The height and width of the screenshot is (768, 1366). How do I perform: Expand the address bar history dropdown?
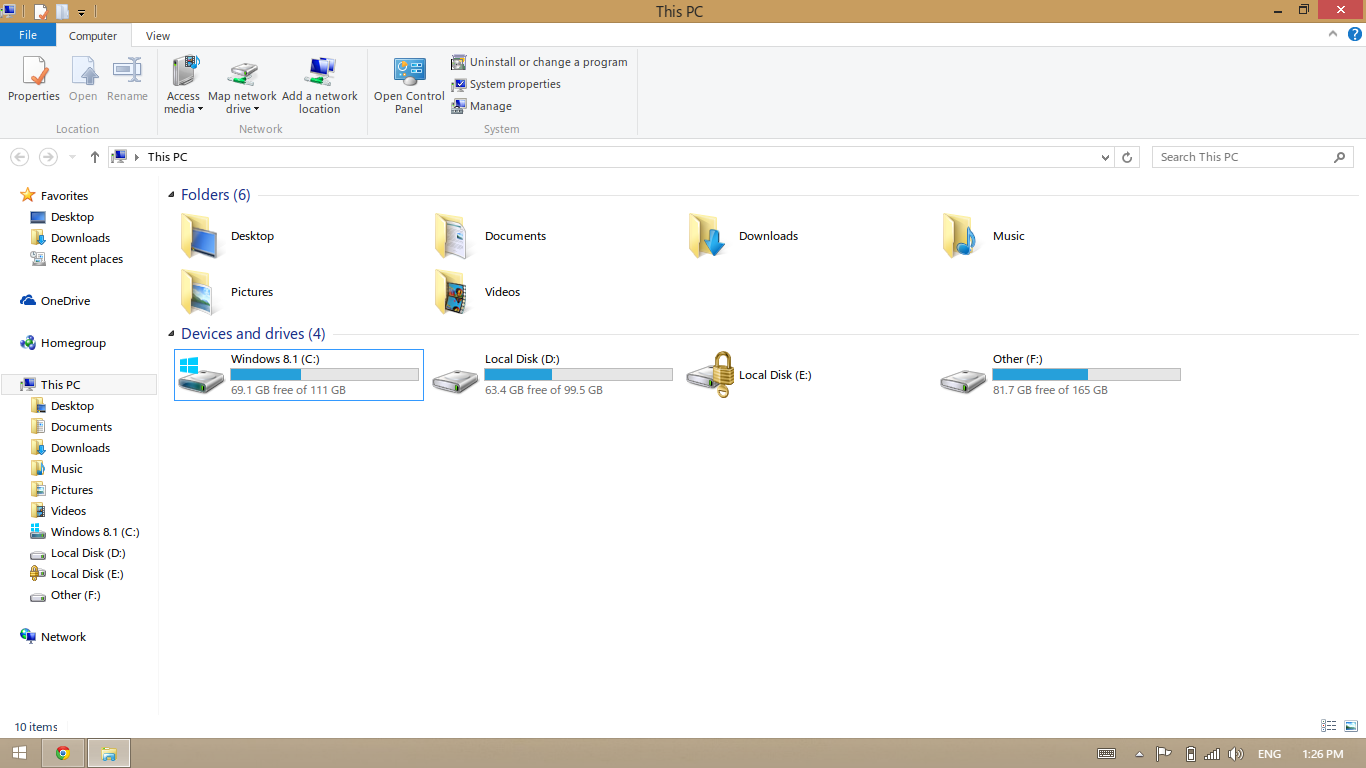click(x=1105, y=157)
